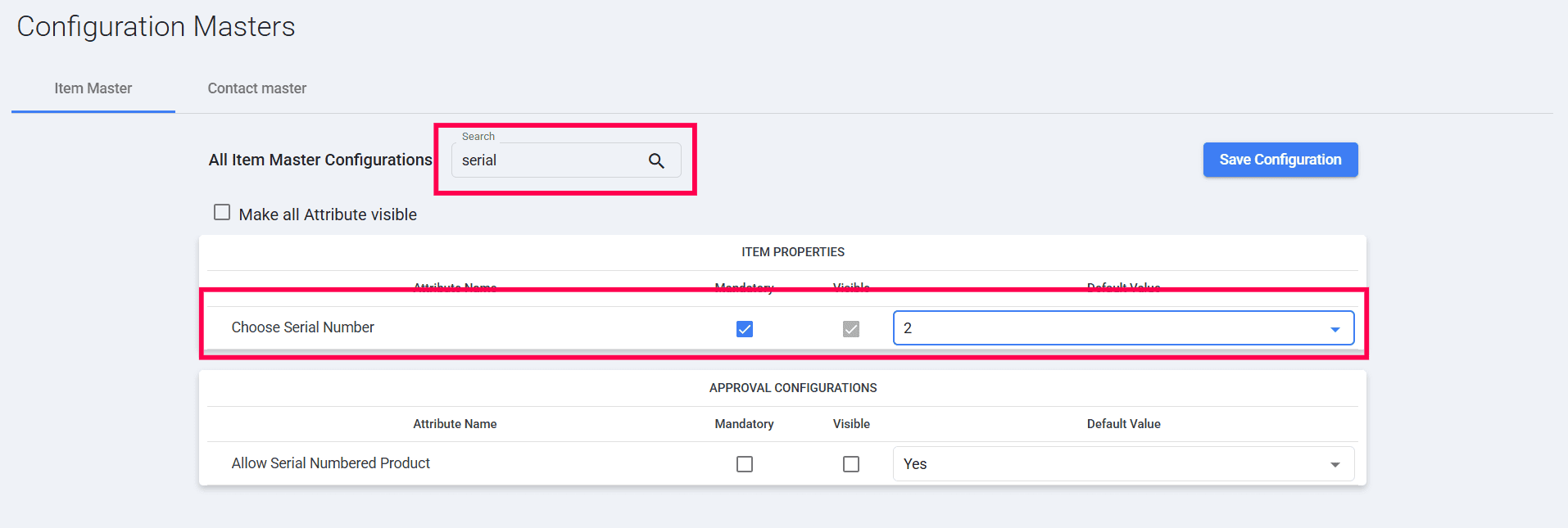Click the Configuration Masters page title

[156, 27]
